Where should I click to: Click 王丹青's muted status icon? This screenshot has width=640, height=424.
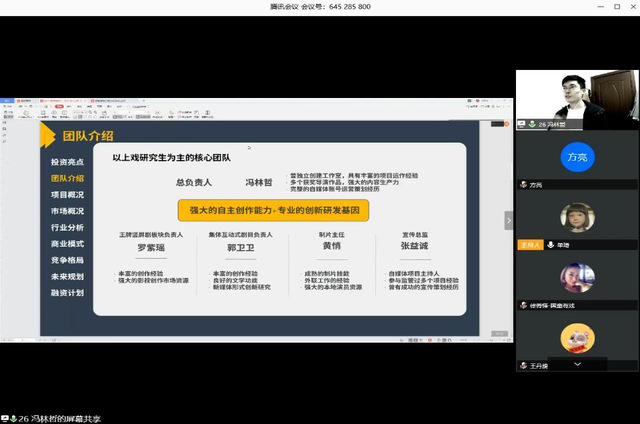(522, 367)
